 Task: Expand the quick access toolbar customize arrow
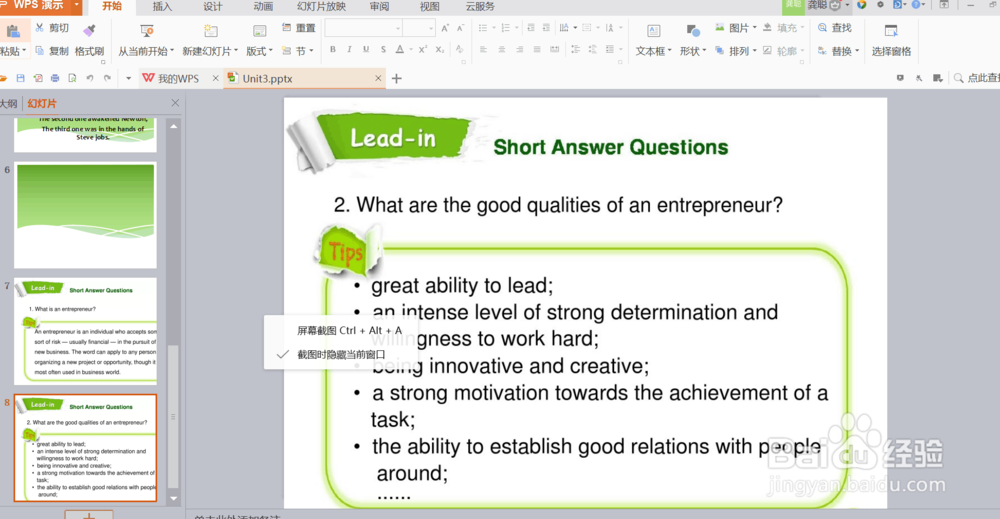[x=128, y=78]
